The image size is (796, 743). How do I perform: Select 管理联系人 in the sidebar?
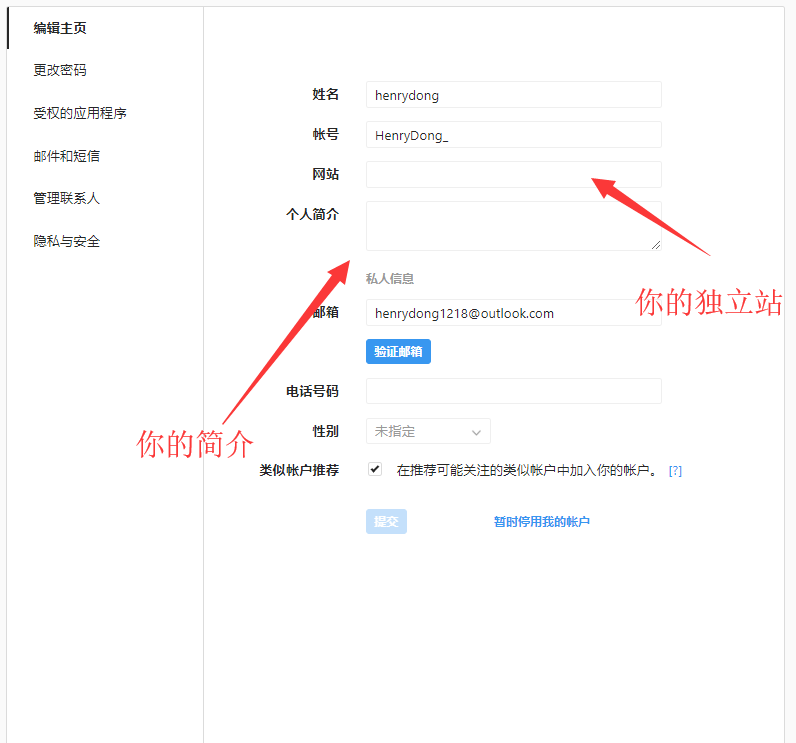tap(66, 198)
